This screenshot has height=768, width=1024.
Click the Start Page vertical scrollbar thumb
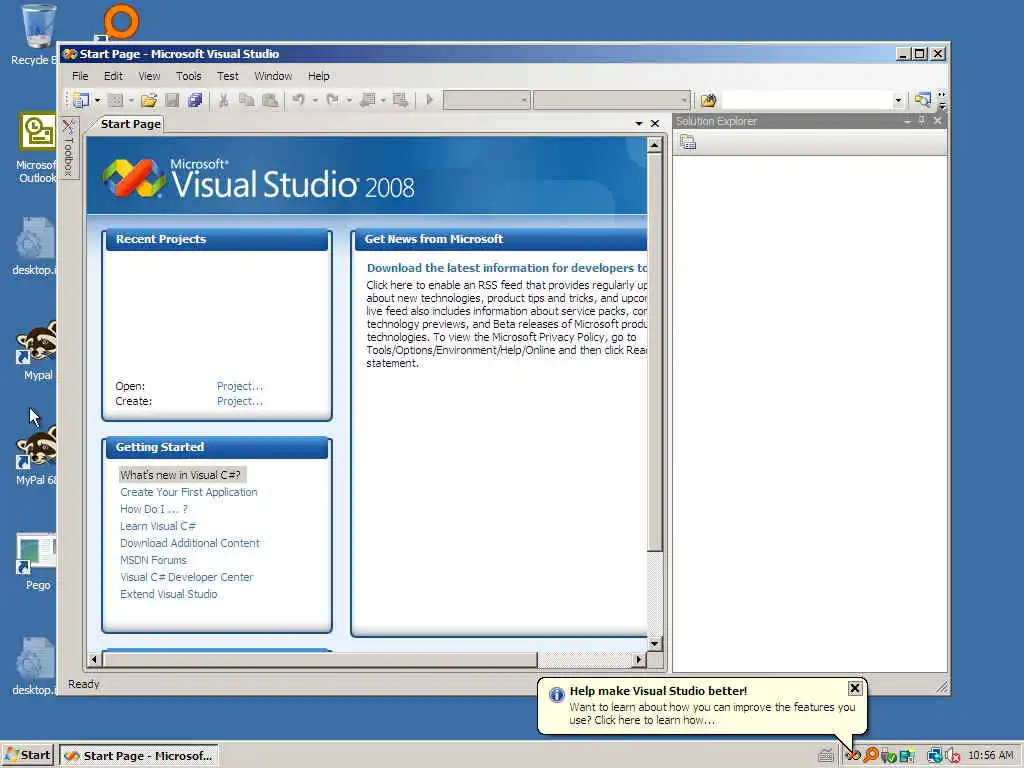tap(654, 352)
